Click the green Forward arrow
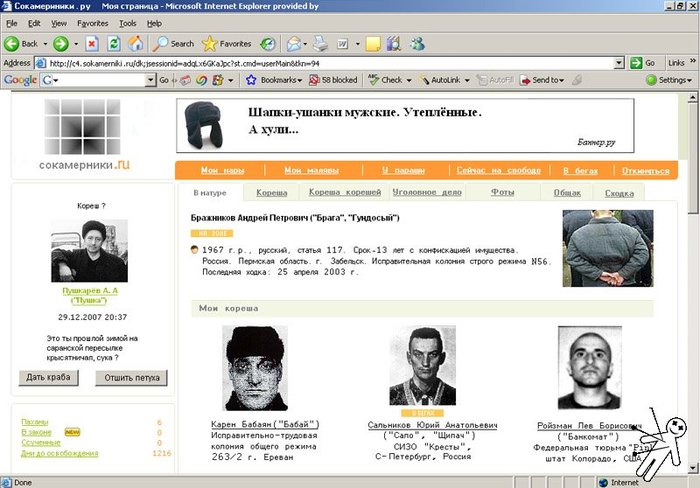The width and height of the screenshot is (700, 488). pyautogui.click(x=61, y=44)
